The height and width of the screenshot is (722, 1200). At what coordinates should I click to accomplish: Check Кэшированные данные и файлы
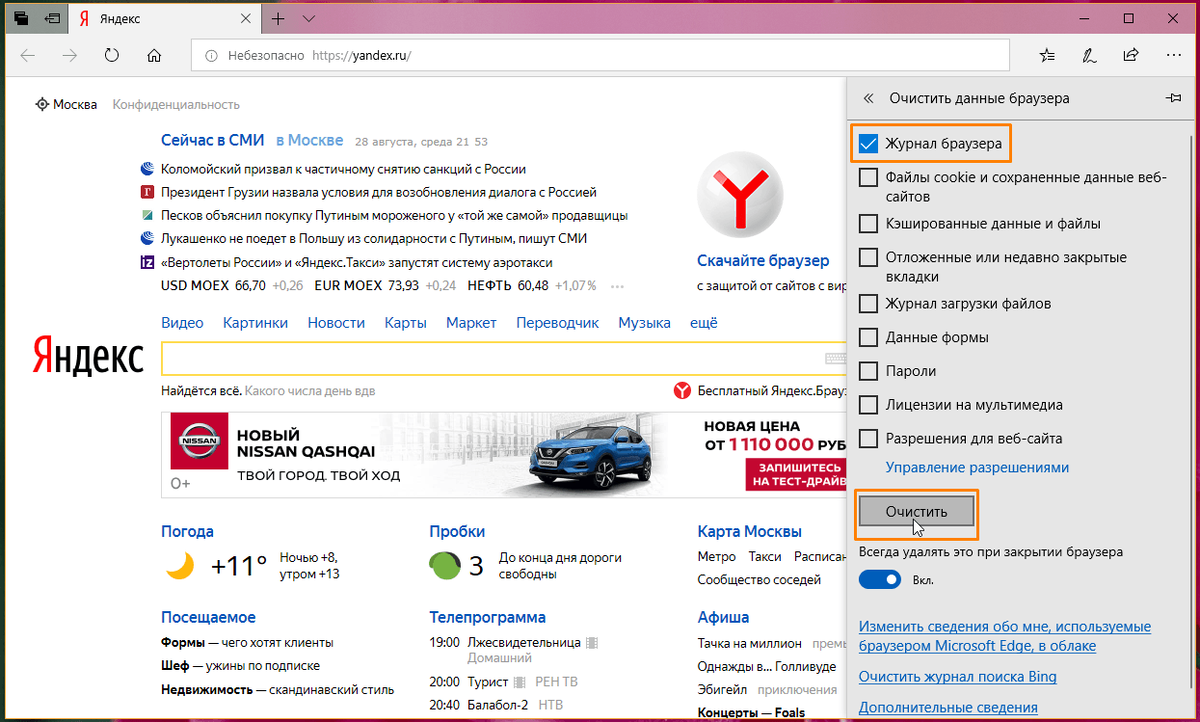tap(868, 224)
